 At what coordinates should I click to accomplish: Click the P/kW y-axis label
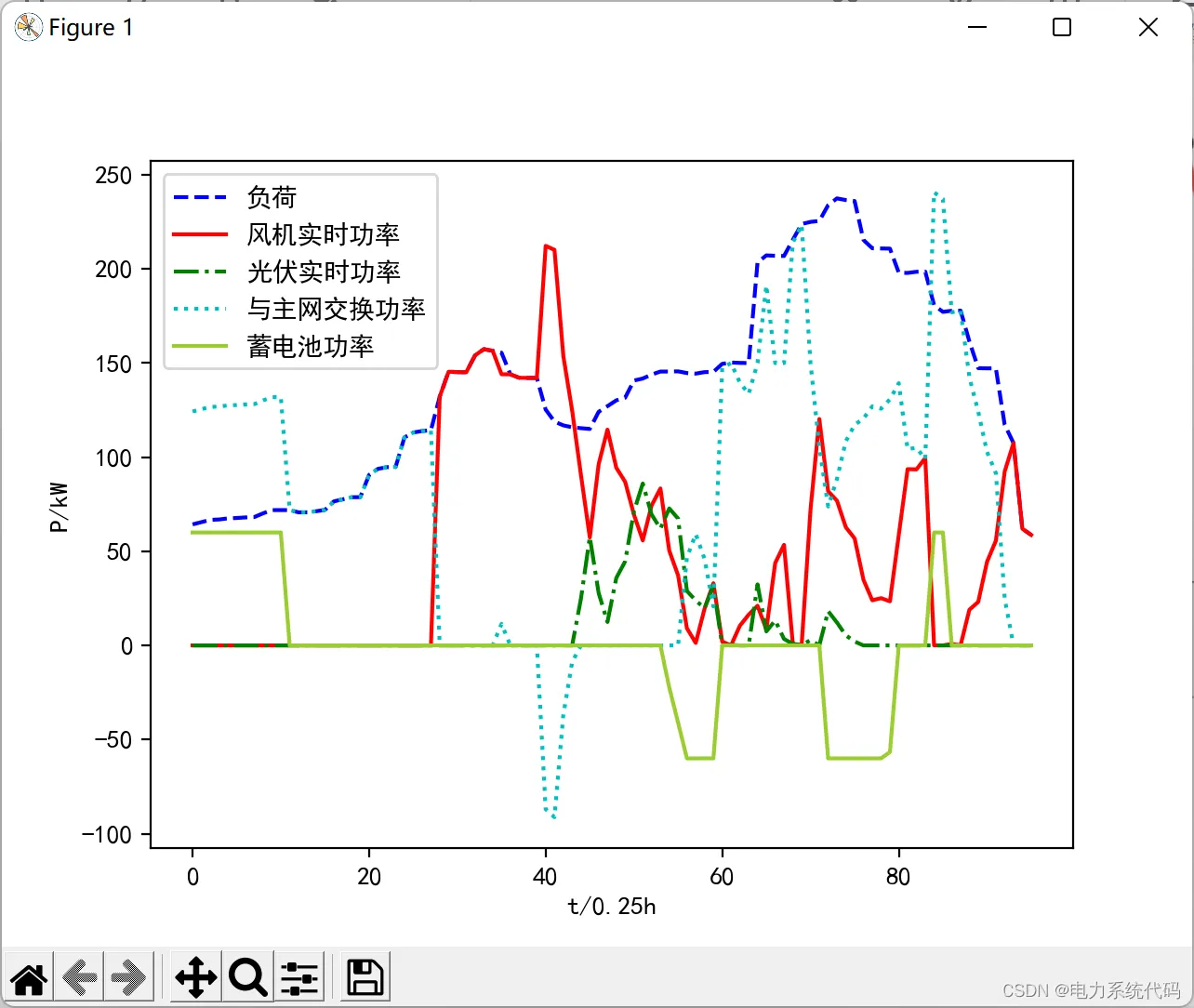60,507
